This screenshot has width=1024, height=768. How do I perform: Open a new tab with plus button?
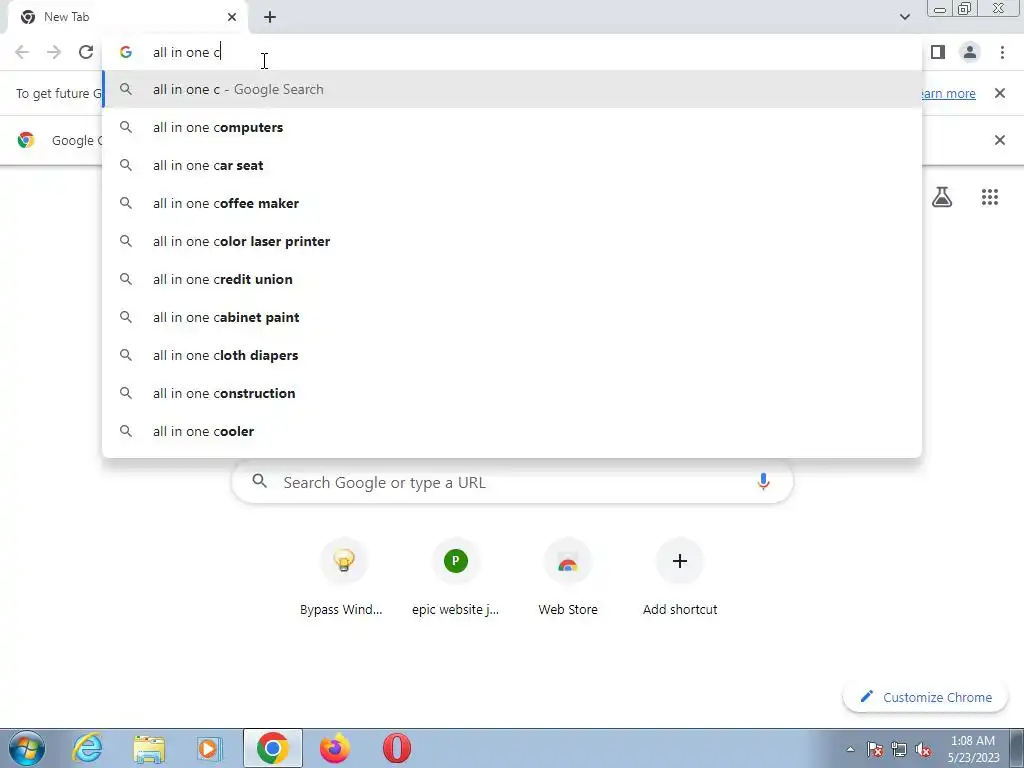click(270, 17)
